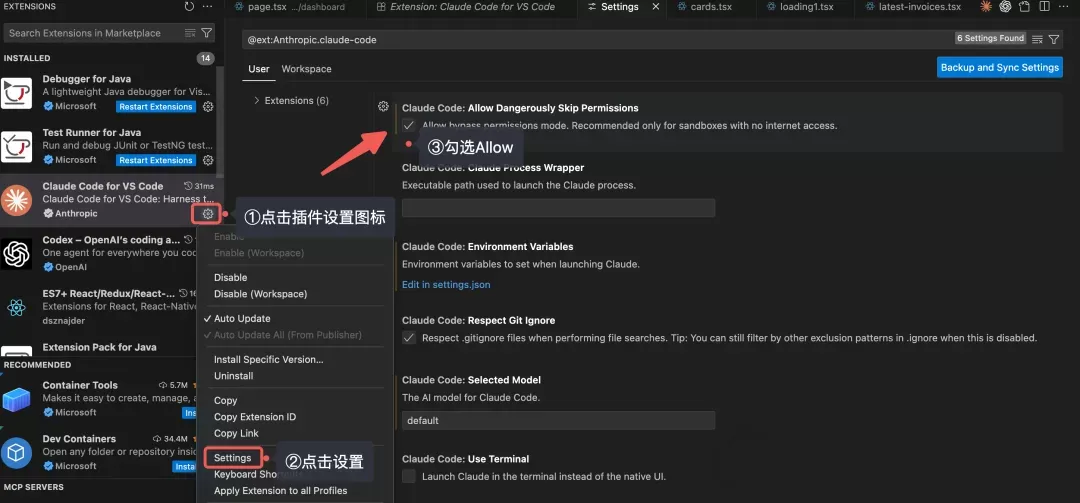Choose Settings in the context menu

[x=232, y=458]
